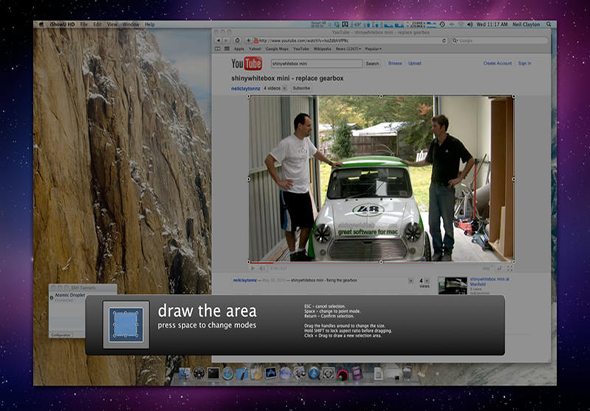Open Terminal from the Dock
The height and width of the screenshot is (411, 590).
(213, 373)
